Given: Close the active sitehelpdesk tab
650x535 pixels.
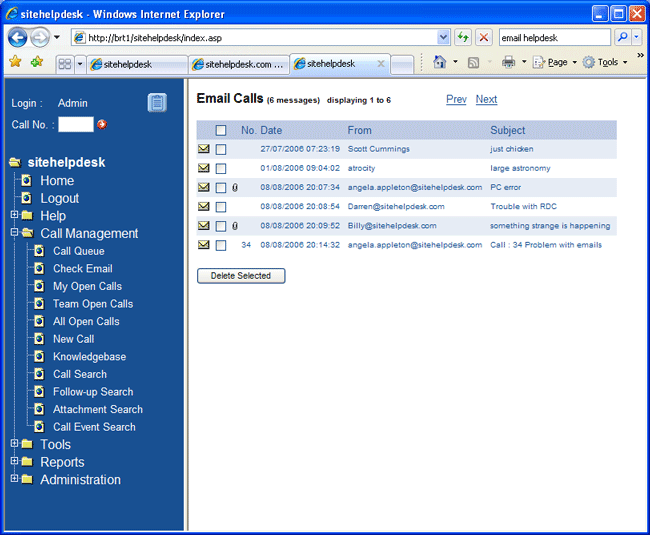Looking at the screenshot, I should tap(381, 64).
